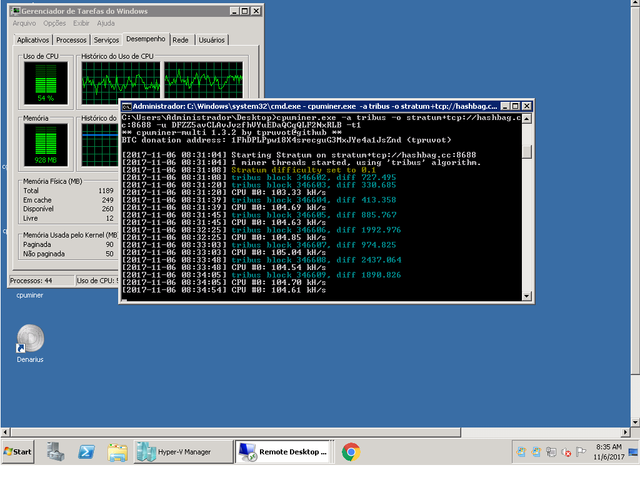Click the 'Não paginada' value 50

(x=110, y=254)
